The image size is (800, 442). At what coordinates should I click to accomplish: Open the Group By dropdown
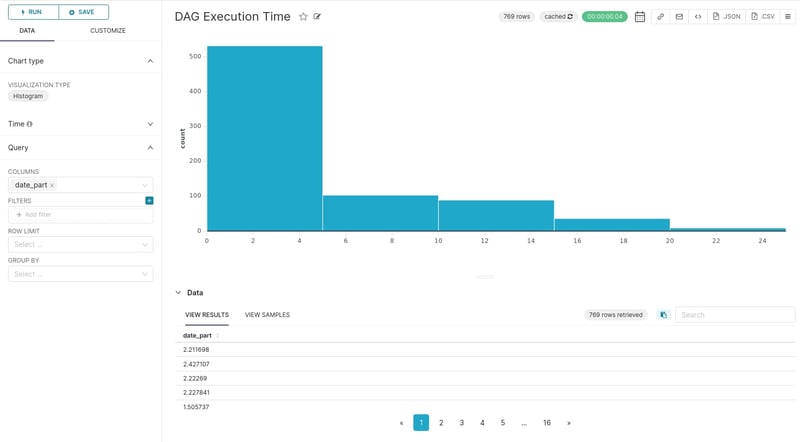(80, 274)
